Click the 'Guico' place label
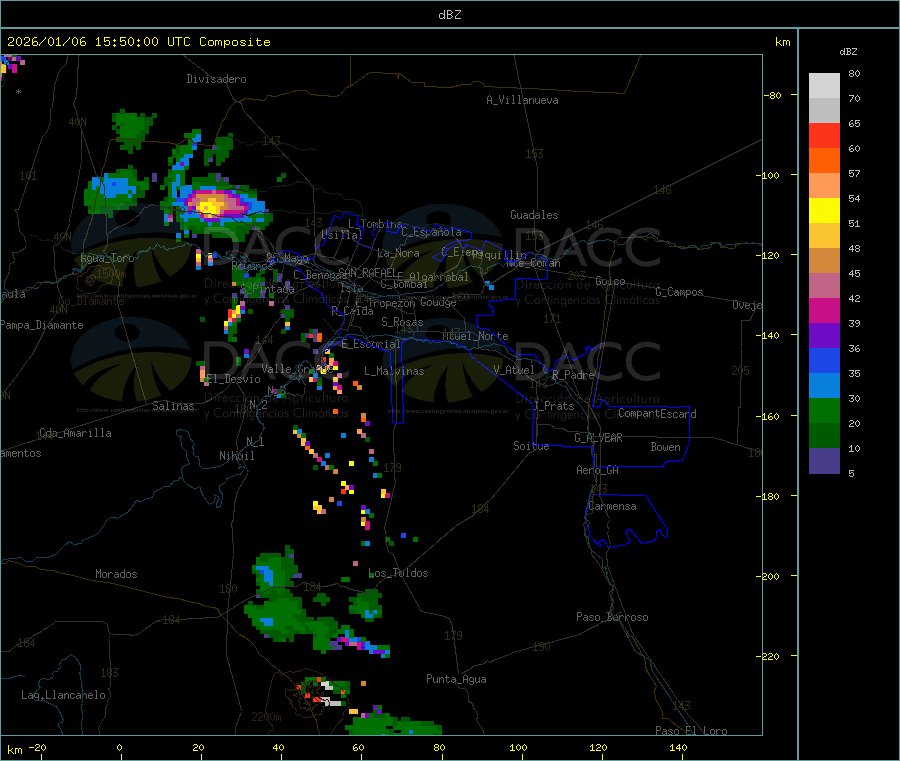Image resolution: width=900 pixels, height=761 pixels. 610,281
